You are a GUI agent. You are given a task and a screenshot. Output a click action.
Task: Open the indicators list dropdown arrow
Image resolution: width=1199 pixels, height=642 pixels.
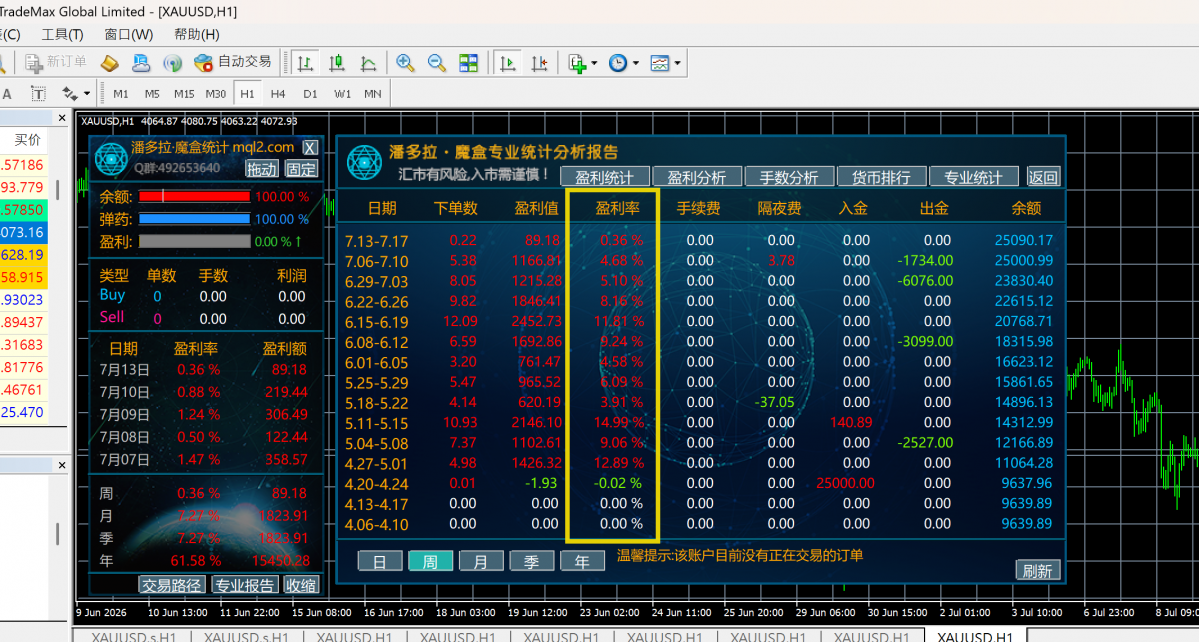point(594,63)
